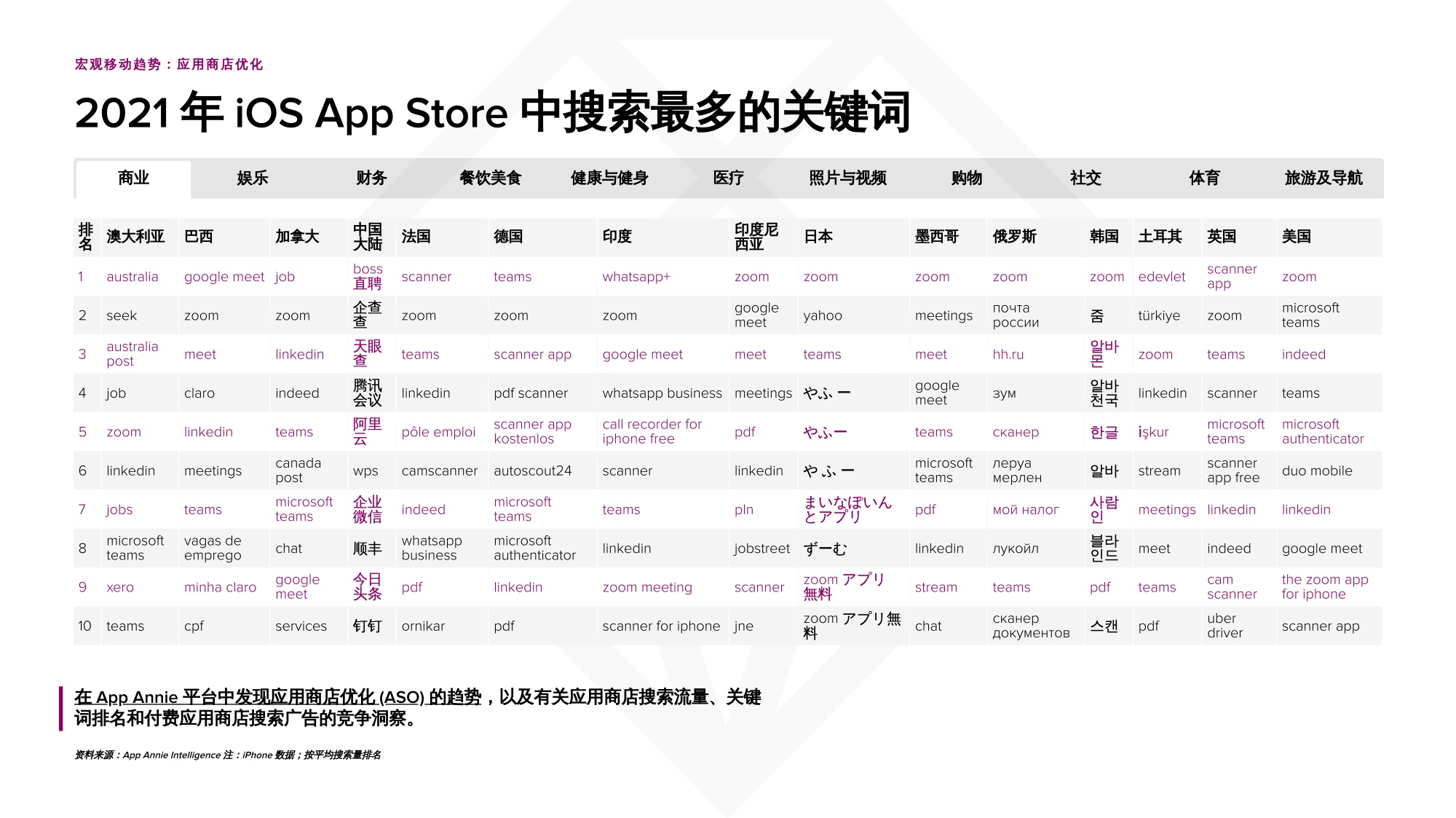Image resolution: width=1456 pixels, height=818 pixels.
Task: Click 'microsoft authenticator' in the 美国 column
Action: click(1322, 432)
